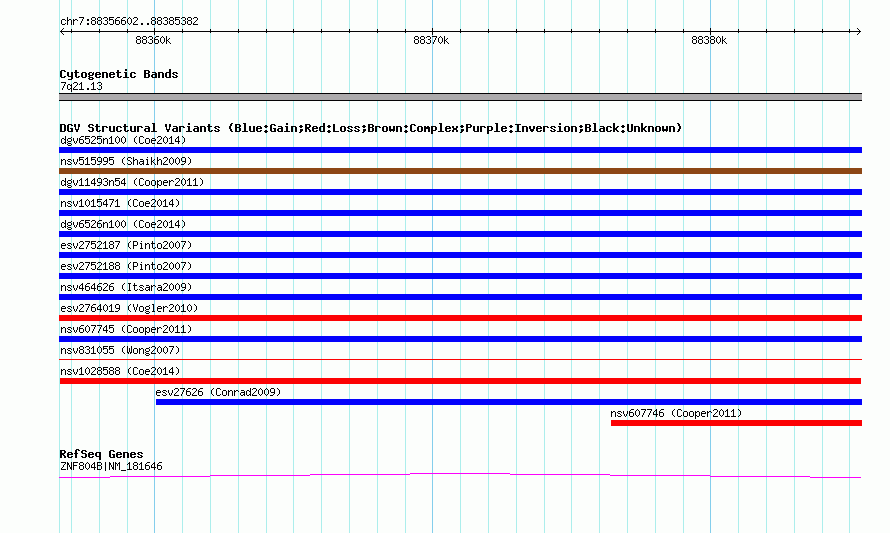
Task: Click the left arrow end of the ruler
Action: click(x=62, y=32)
